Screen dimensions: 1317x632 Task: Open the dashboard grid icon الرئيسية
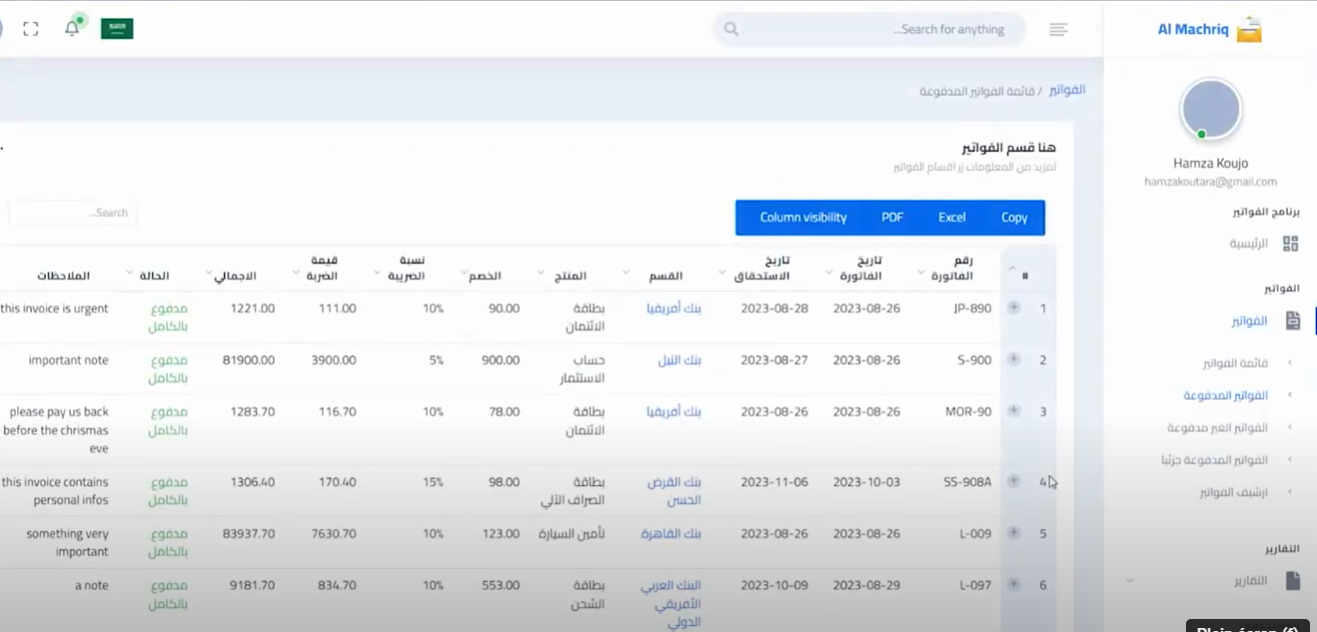[x=1291, y=243]
